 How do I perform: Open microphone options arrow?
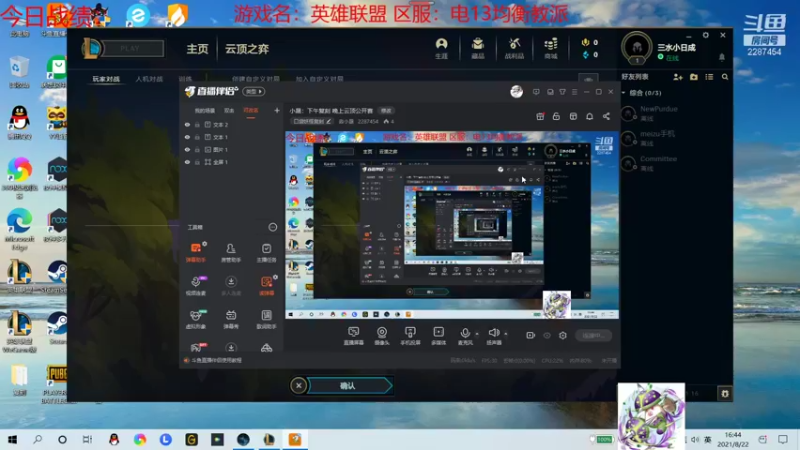coord(477,334)
